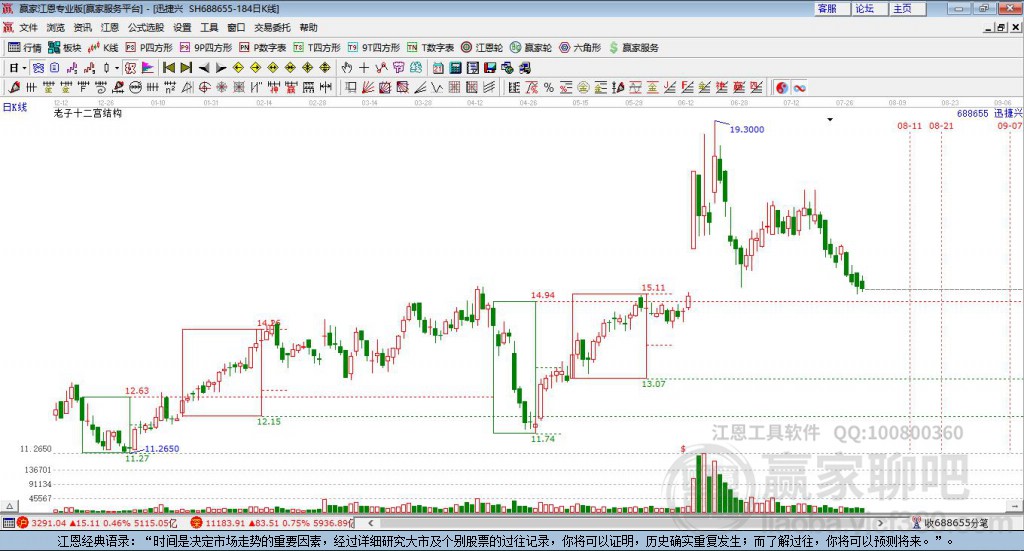
Task: Toggle the yin-yang indicator button
Action: 782,87
